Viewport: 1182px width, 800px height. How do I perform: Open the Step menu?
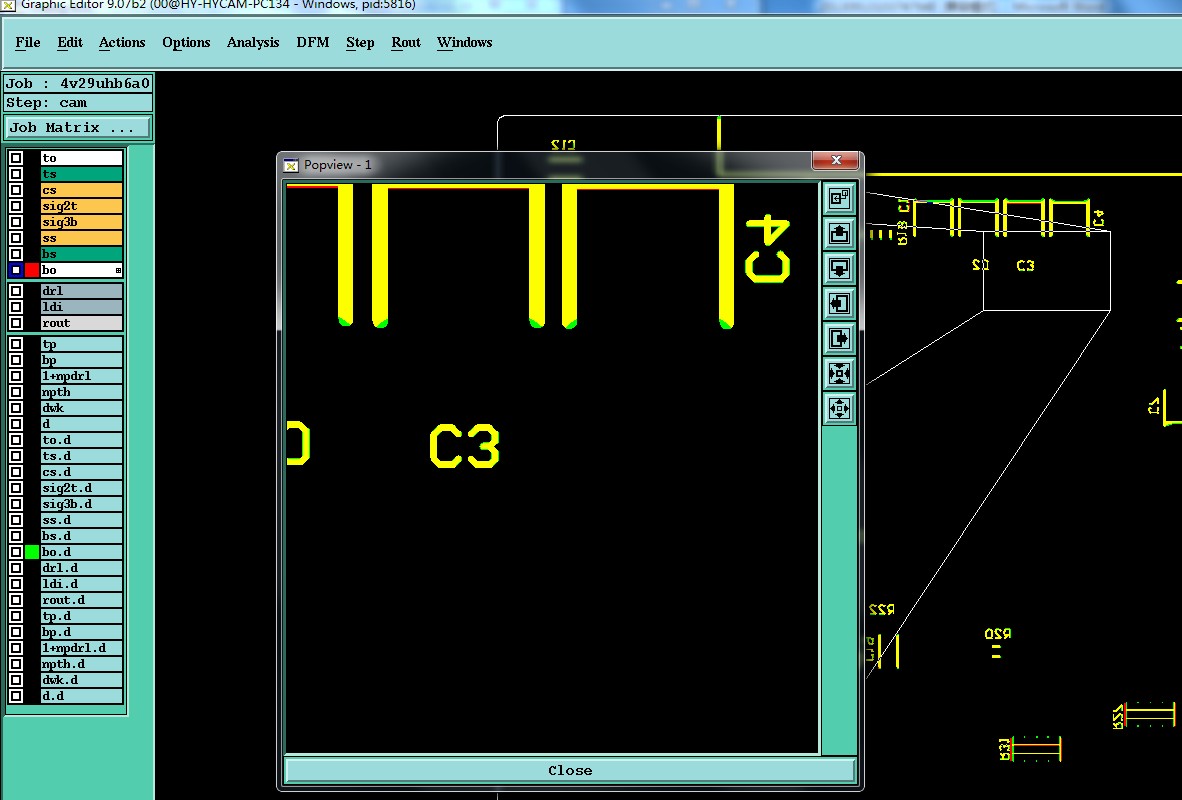point(360,42)
